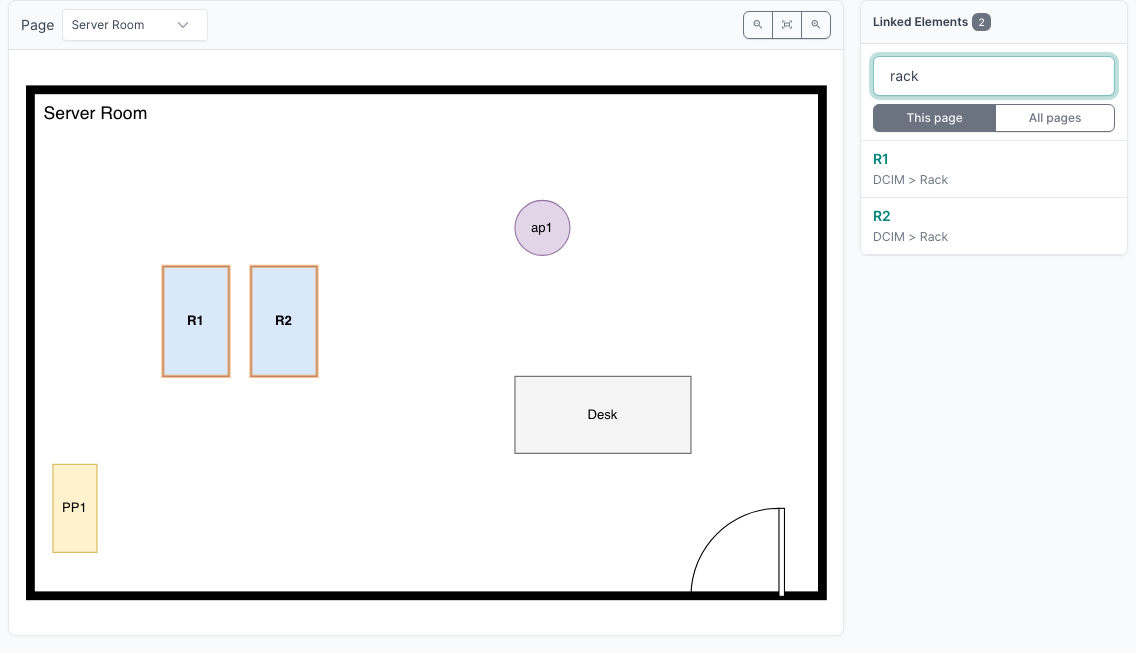Select the R2 rack shape on the diagram
The height and width of the screenshot is (653, 1136).
pyautogui.click(x=284, y=321)
